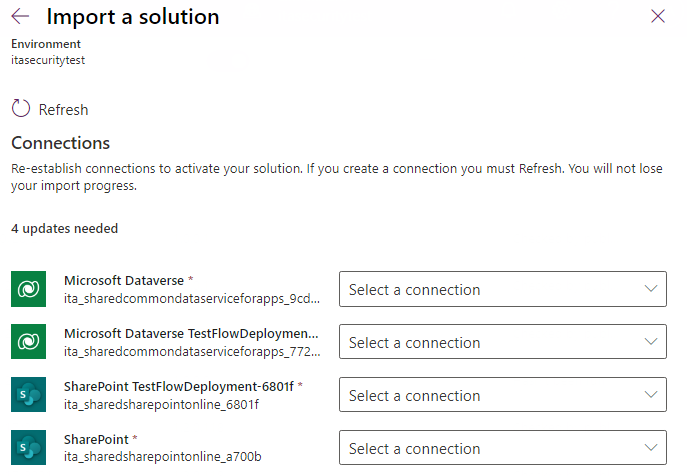Screen dimensions: 687x476
Task: Close the Import a solution panel
Action: pos(658,16)
